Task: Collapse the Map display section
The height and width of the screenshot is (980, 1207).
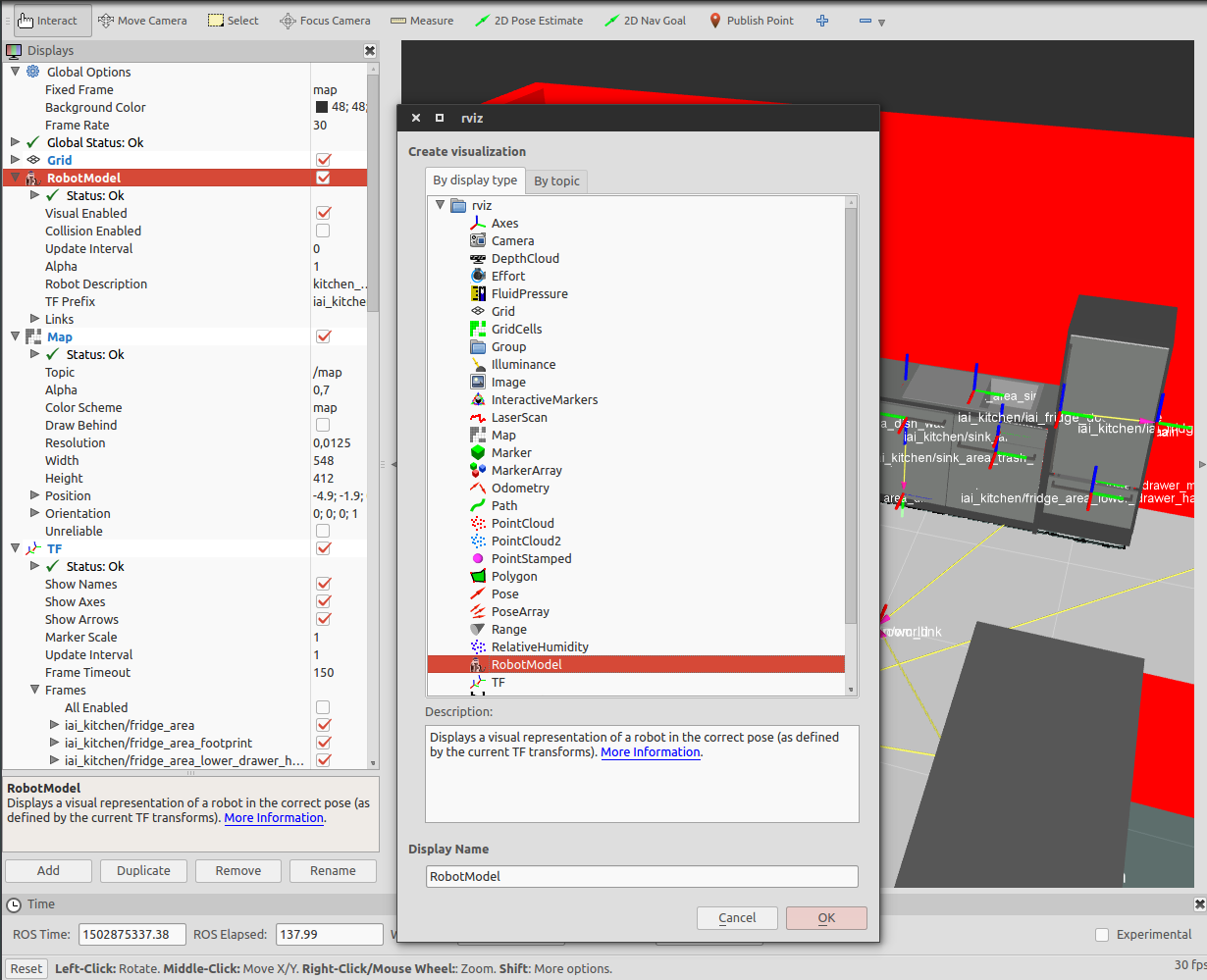Action: tap(15, 335)
